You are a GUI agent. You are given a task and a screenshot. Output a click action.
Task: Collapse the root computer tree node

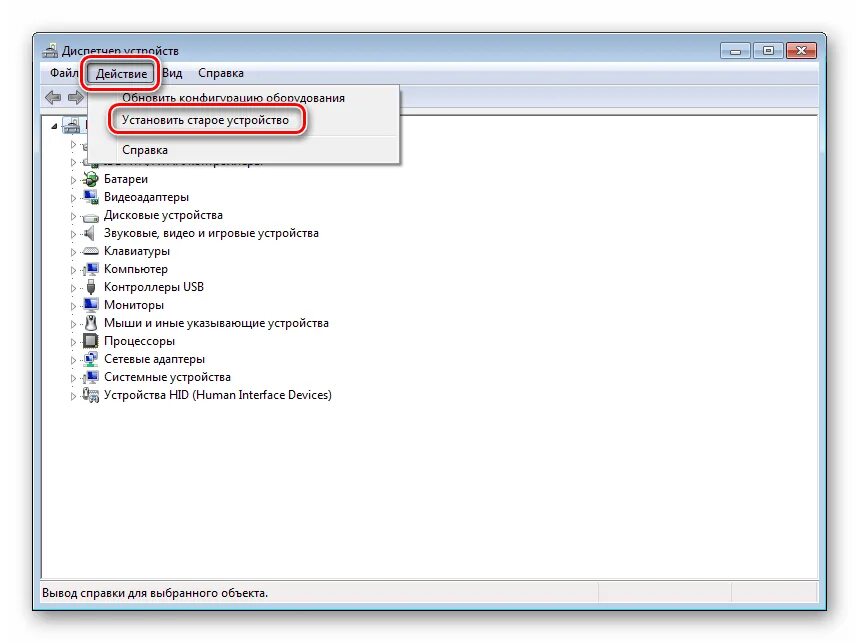[x=54, y=127]
